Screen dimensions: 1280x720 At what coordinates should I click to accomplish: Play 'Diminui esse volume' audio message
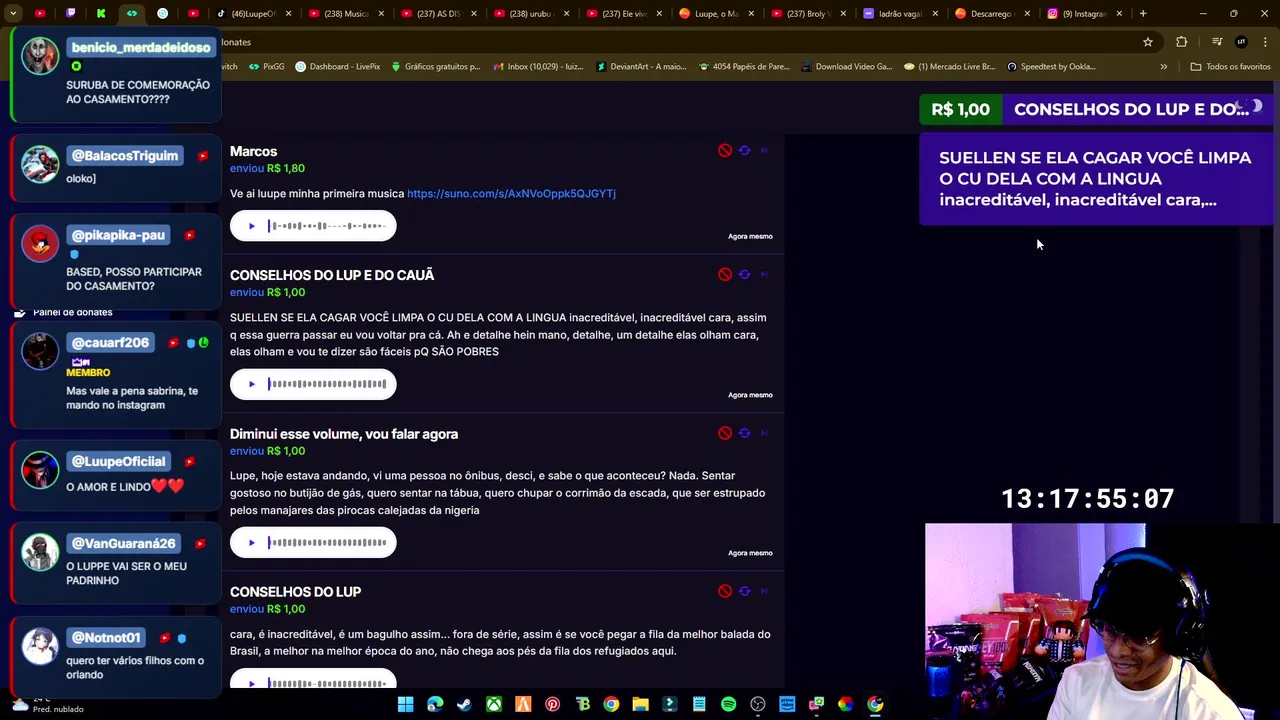point(251,542)
